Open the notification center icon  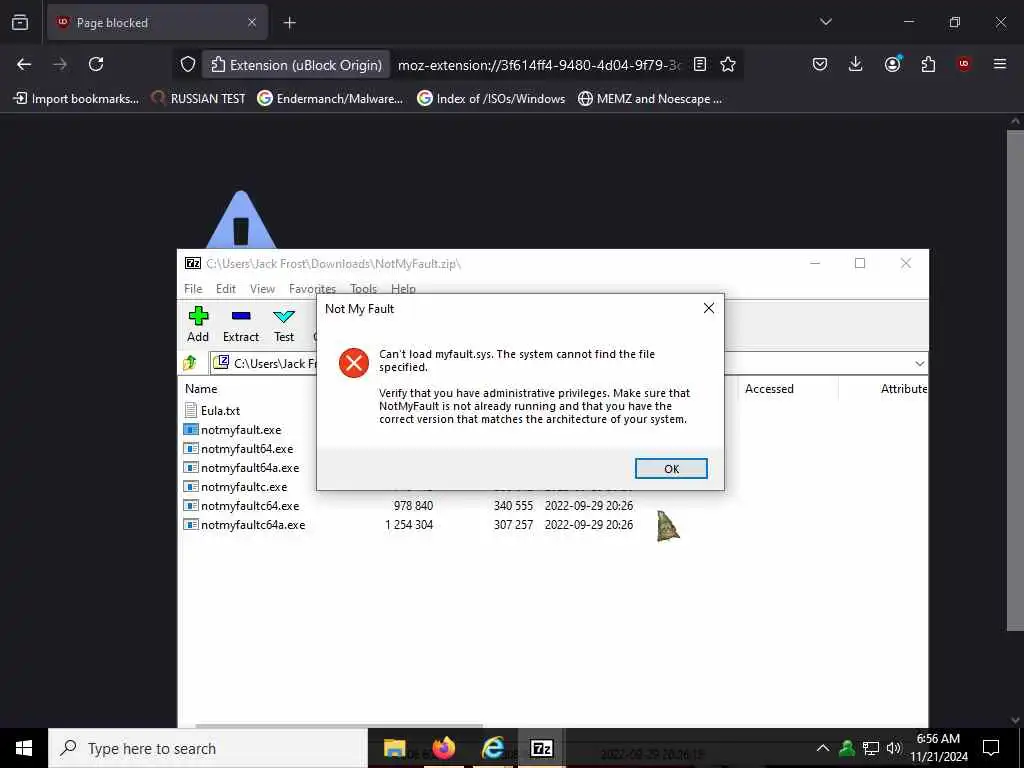[991, 748]
